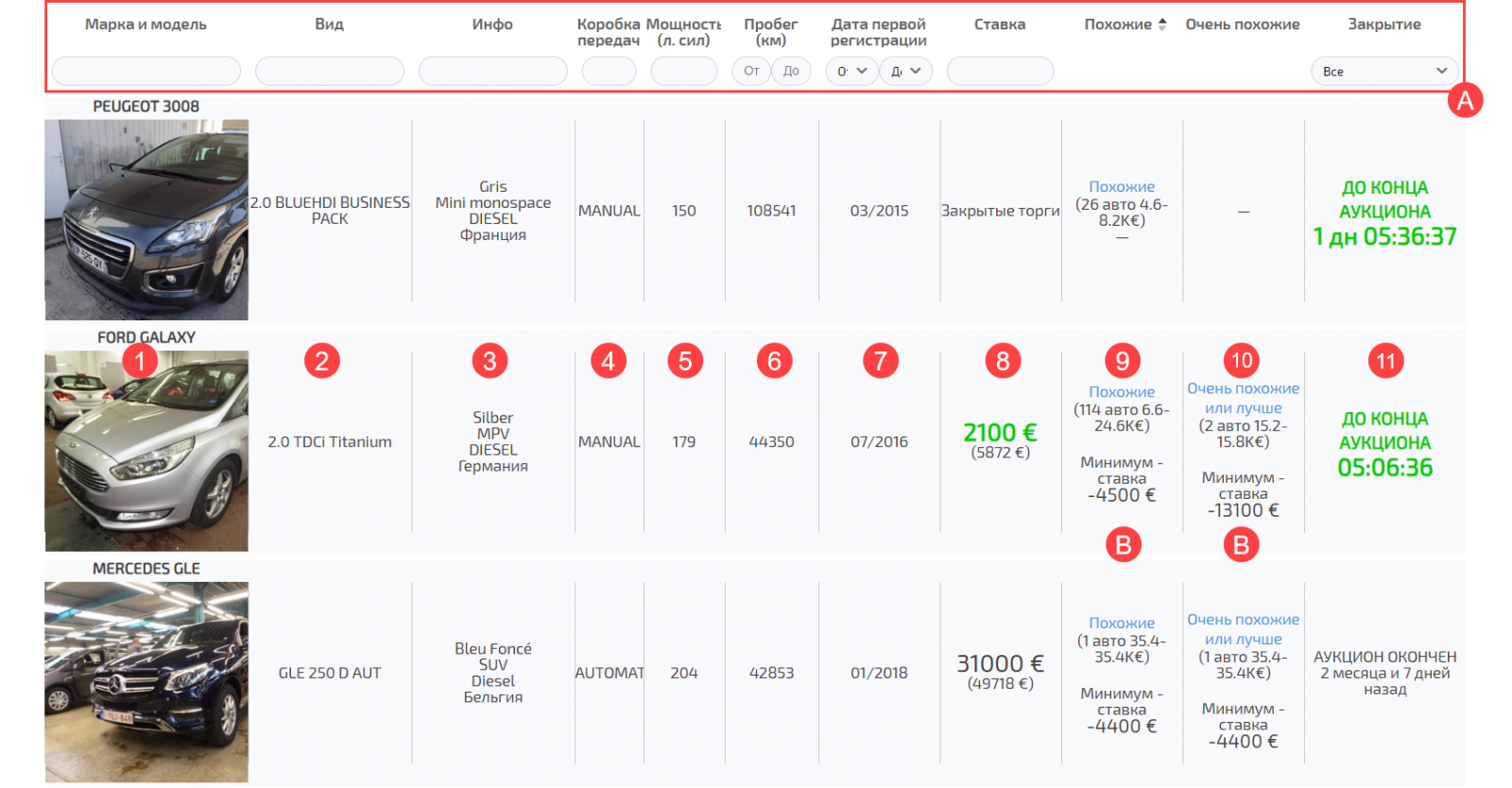This screenshot has width=1512, height=788.
Task: Click 'Закрытые торги' in the Peugeot row
Action: pyautogui.click(x=1000, y=211)
